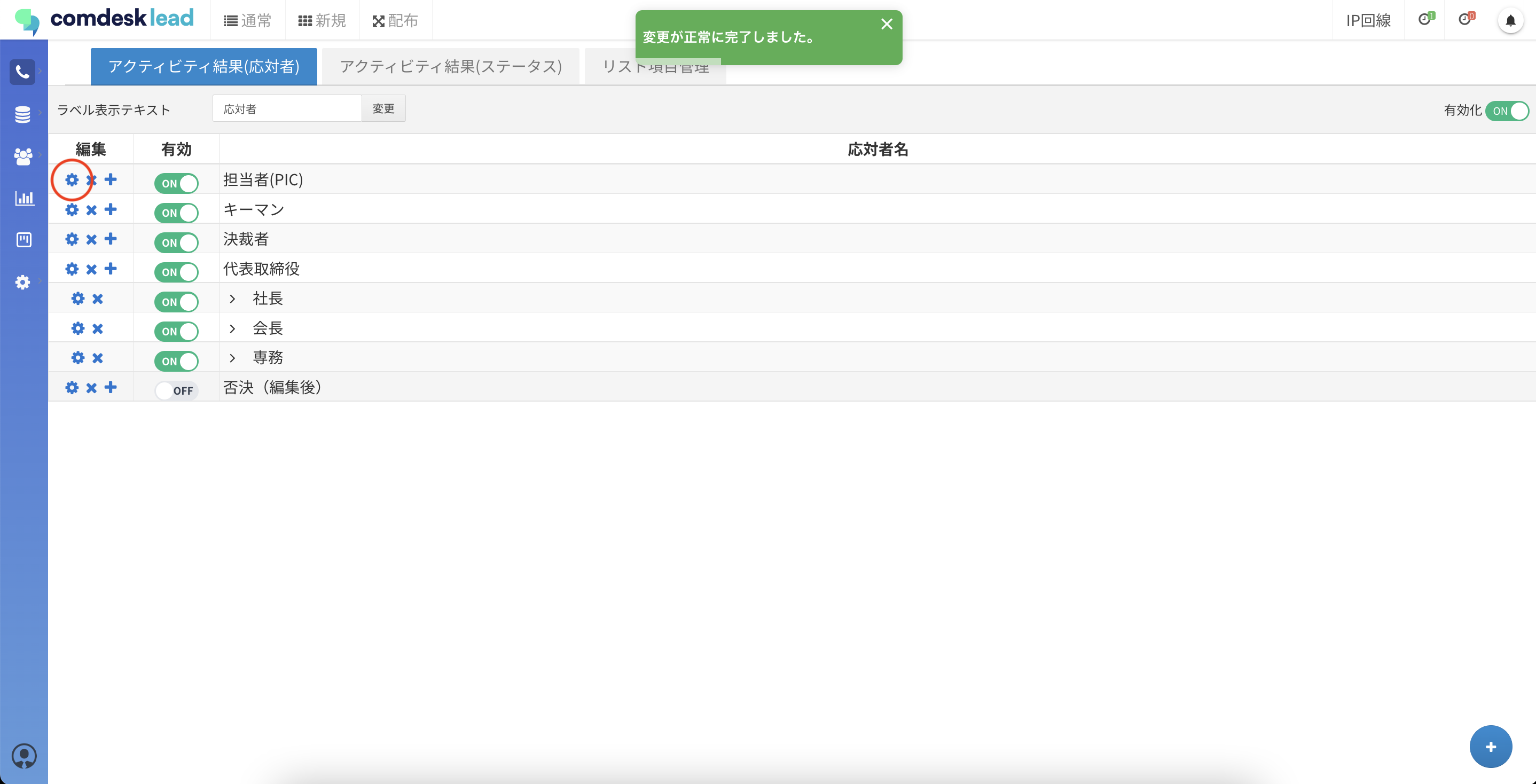Toggle the 有効化 switch off
The image size is (1536, 784).
point(1506,111)
